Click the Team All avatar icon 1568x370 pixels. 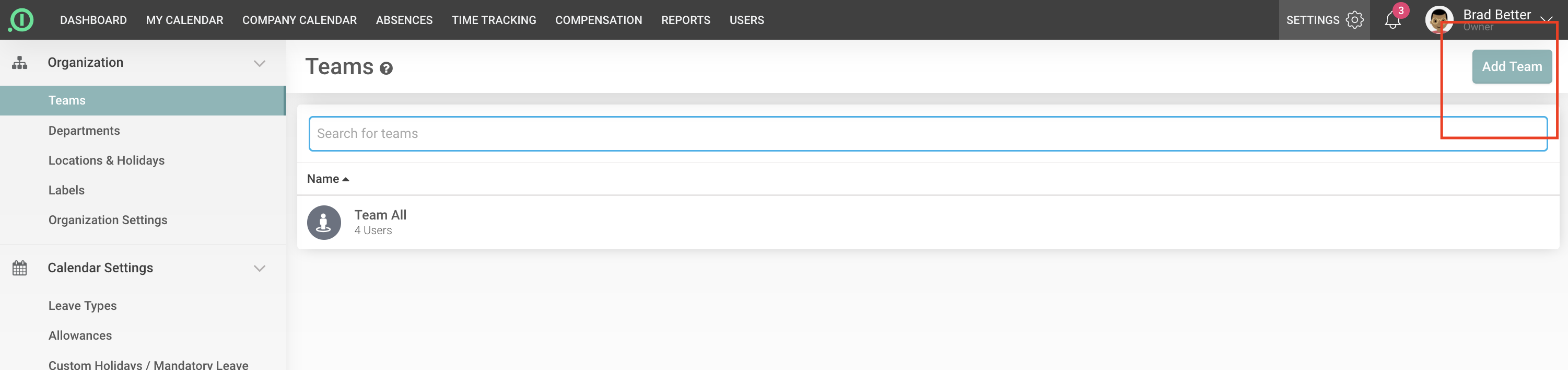tap(324, 223)
